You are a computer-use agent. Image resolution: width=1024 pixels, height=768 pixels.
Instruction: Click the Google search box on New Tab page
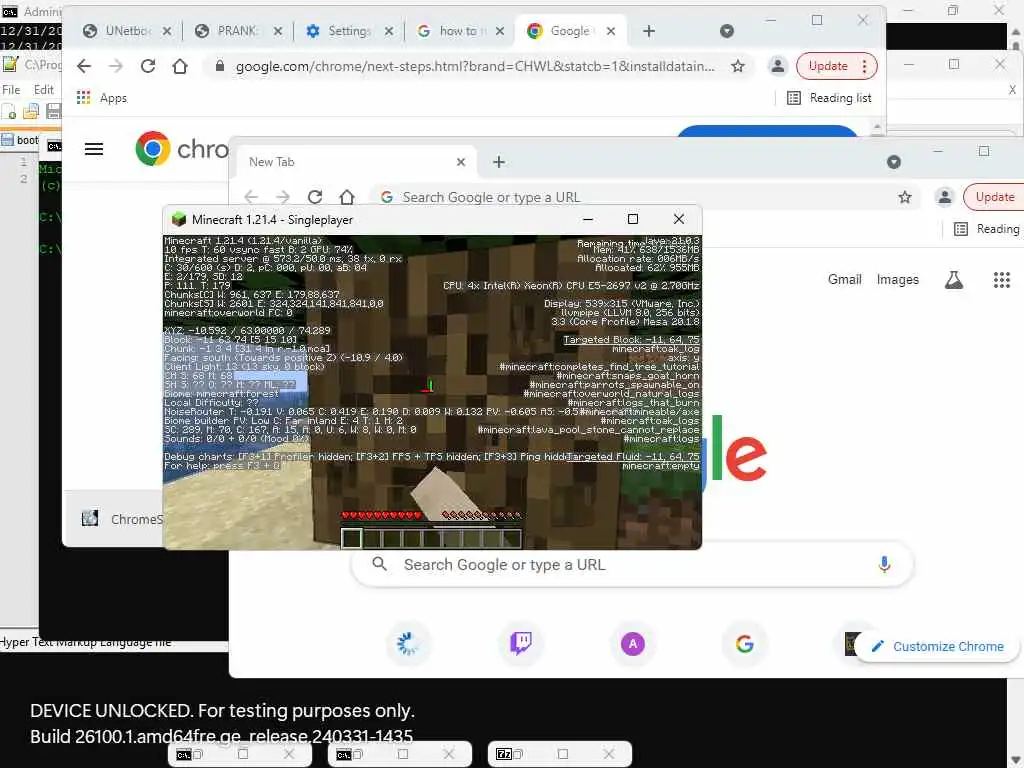[x=630, y=564]
